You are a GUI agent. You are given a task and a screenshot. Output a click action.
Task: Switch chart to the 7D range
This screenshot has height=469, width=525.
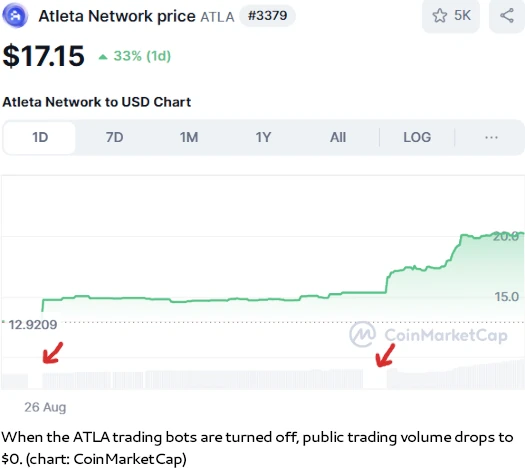(115, 138)
